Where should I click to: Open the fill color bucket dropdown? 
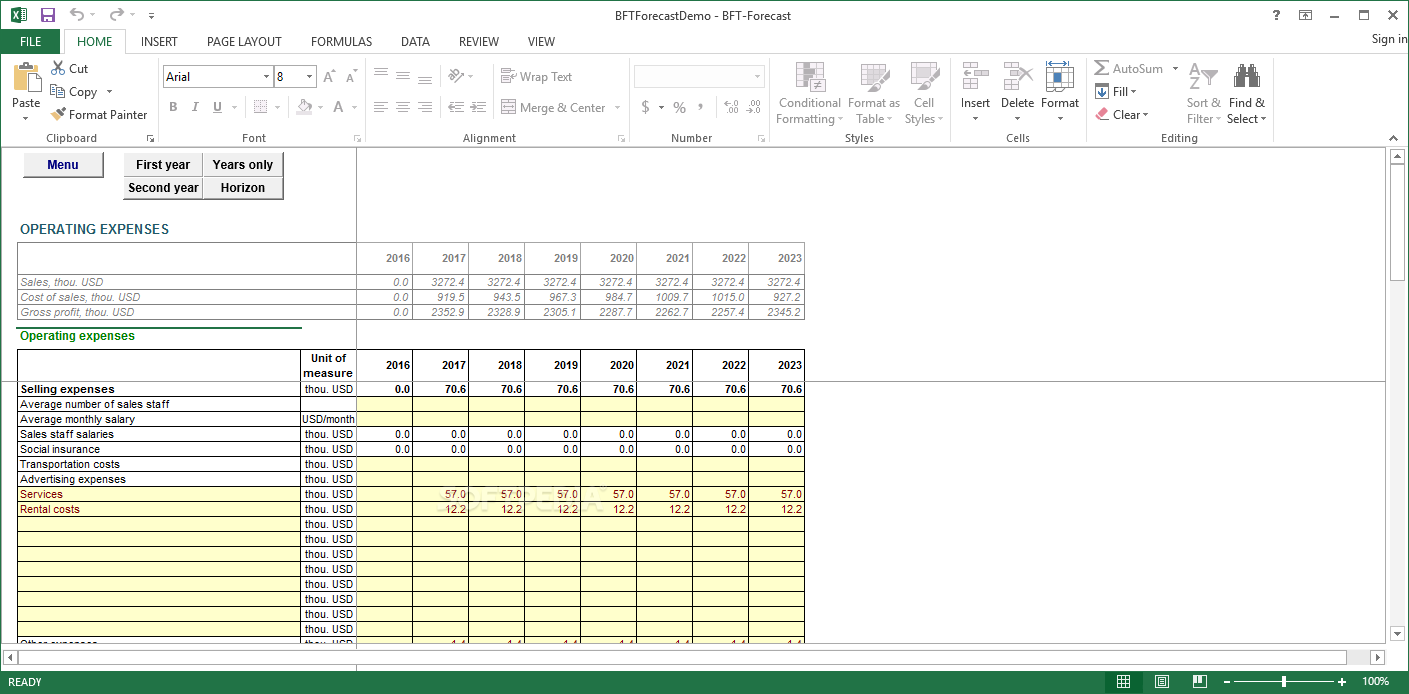pos(319,107)
